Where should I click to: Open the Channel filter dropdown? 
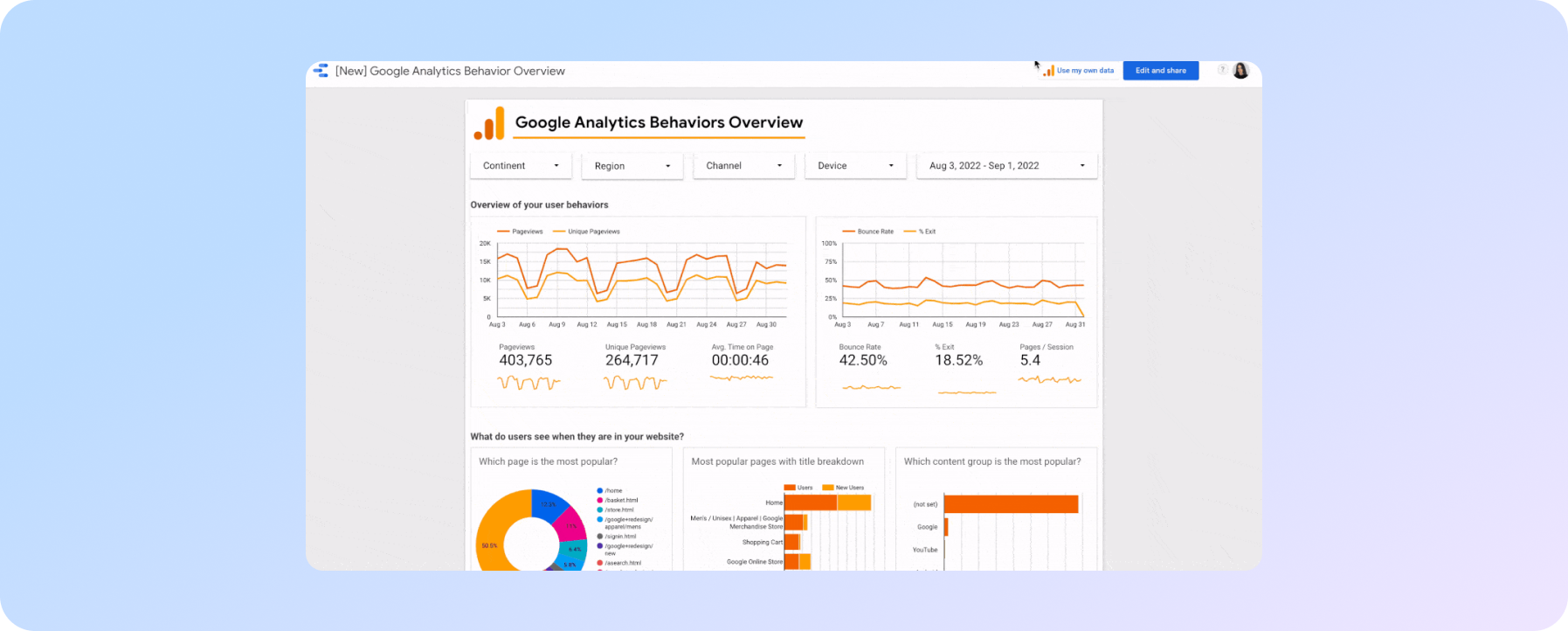point(743,166)
